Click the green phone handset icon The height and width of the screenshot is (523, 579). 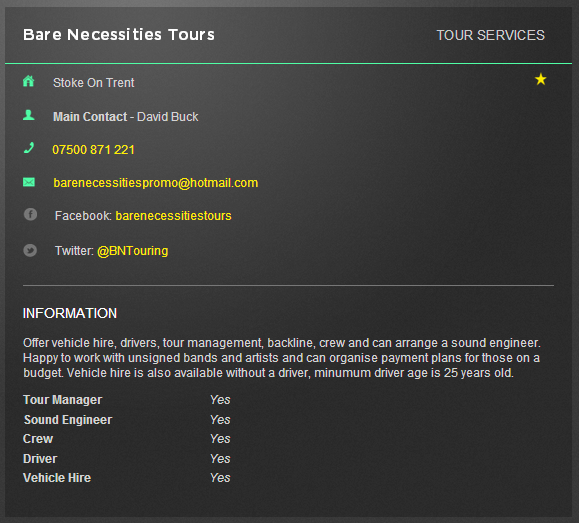click(29, 148)
